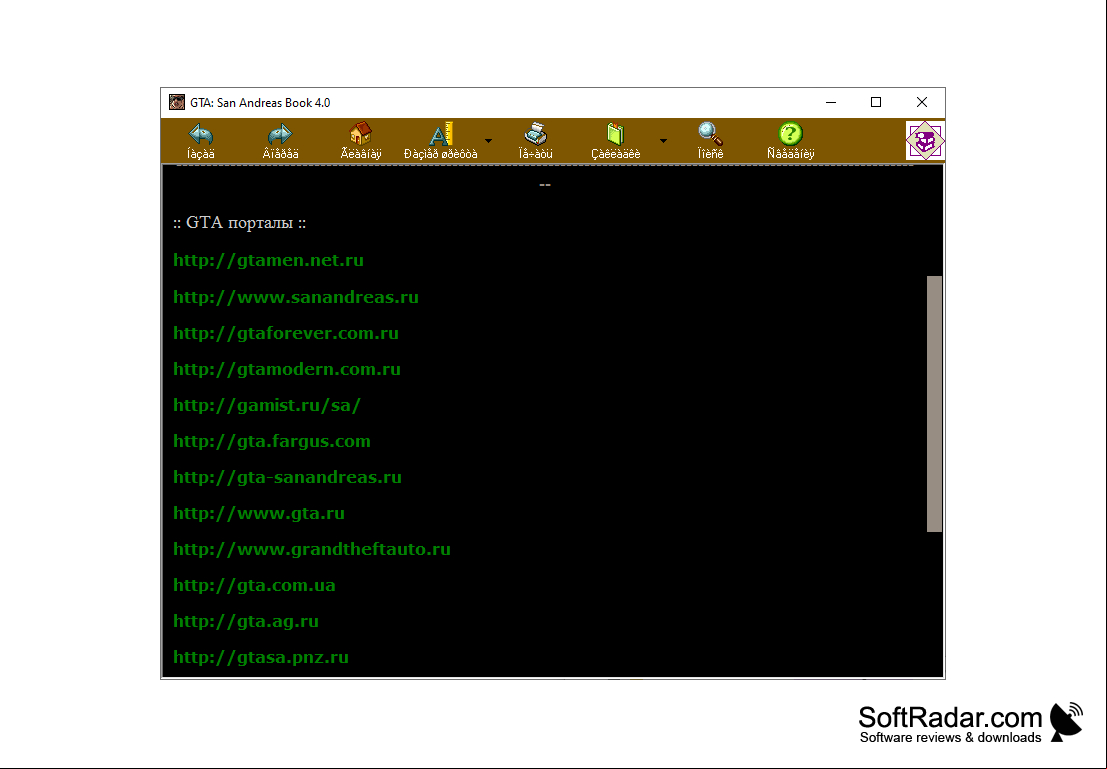Click the vertical scrollbar thumb

click(934, 404)
